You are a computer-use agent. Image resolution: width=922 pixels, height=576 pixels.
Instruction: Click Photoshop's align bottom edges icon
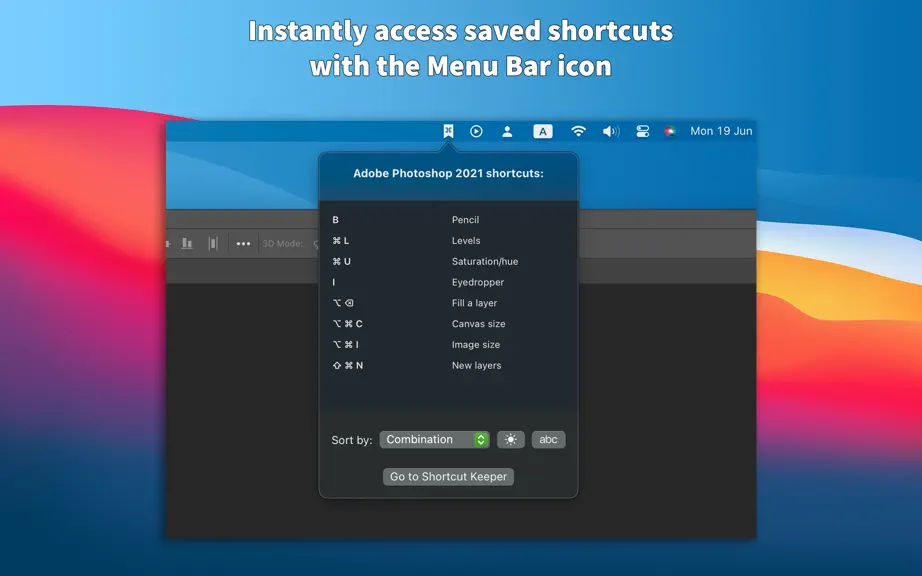point(187,243)
